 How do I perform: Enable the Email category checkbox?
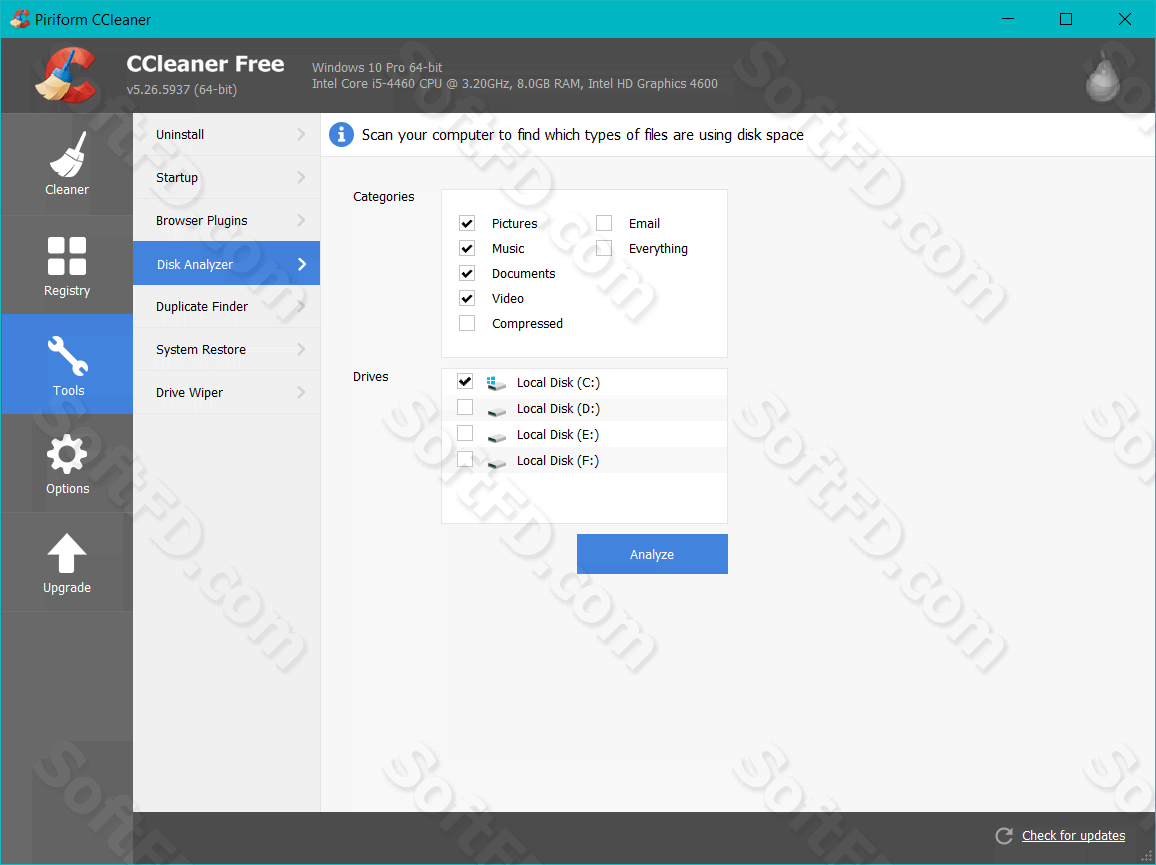coord(604,223)
